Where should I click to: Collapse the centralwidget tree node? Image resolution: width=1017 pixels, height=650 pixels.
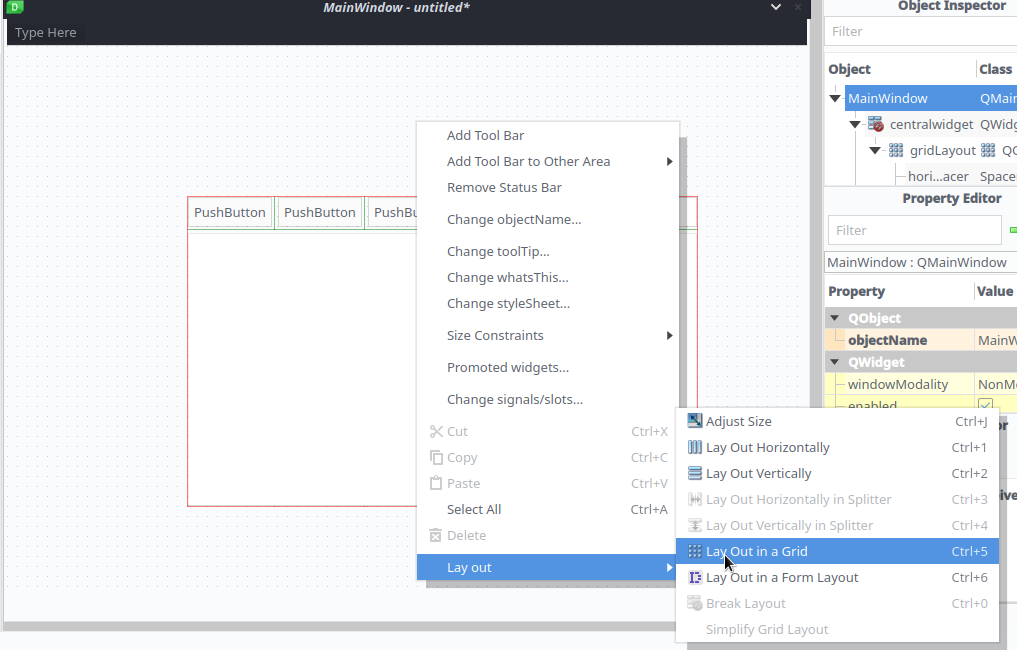[855, 125]
